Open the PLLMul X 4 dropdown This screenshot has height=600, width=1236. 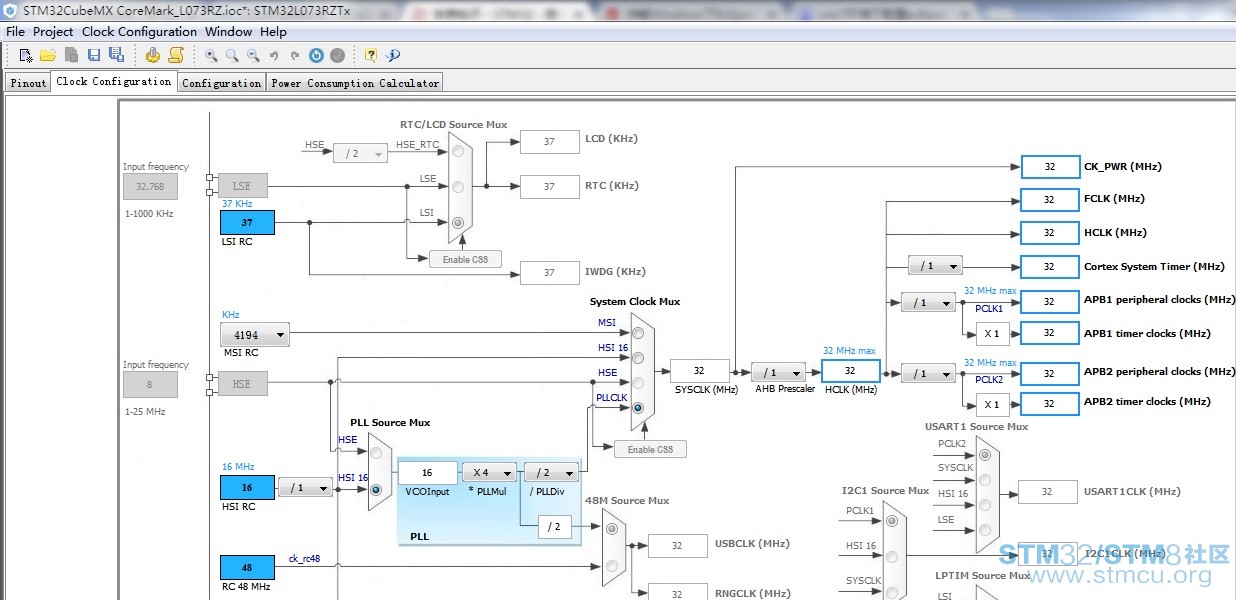(x=490, y=473)
